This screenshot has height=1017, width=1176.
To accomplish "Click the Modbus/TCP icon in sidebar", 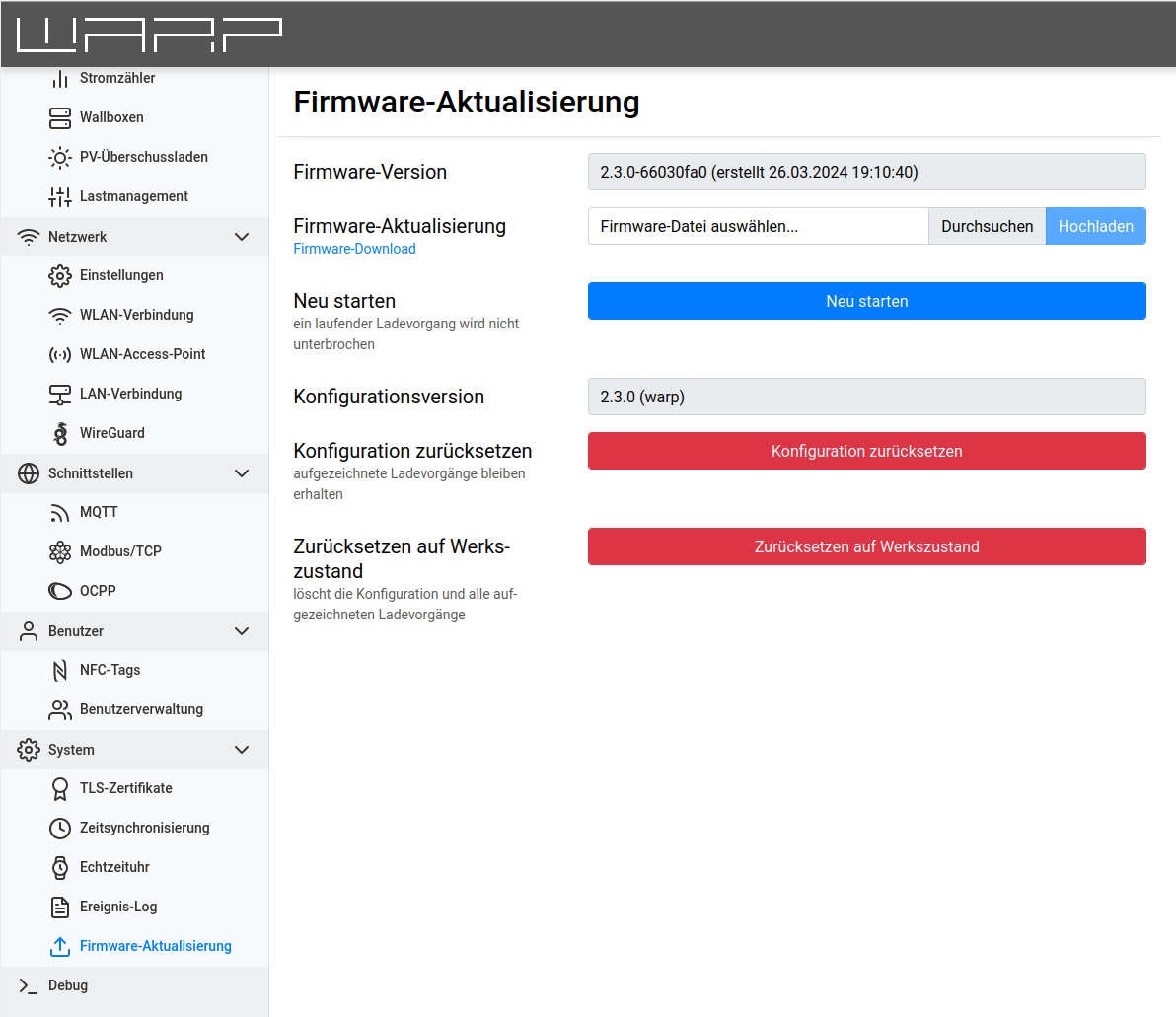I will [x=60, y=551].
